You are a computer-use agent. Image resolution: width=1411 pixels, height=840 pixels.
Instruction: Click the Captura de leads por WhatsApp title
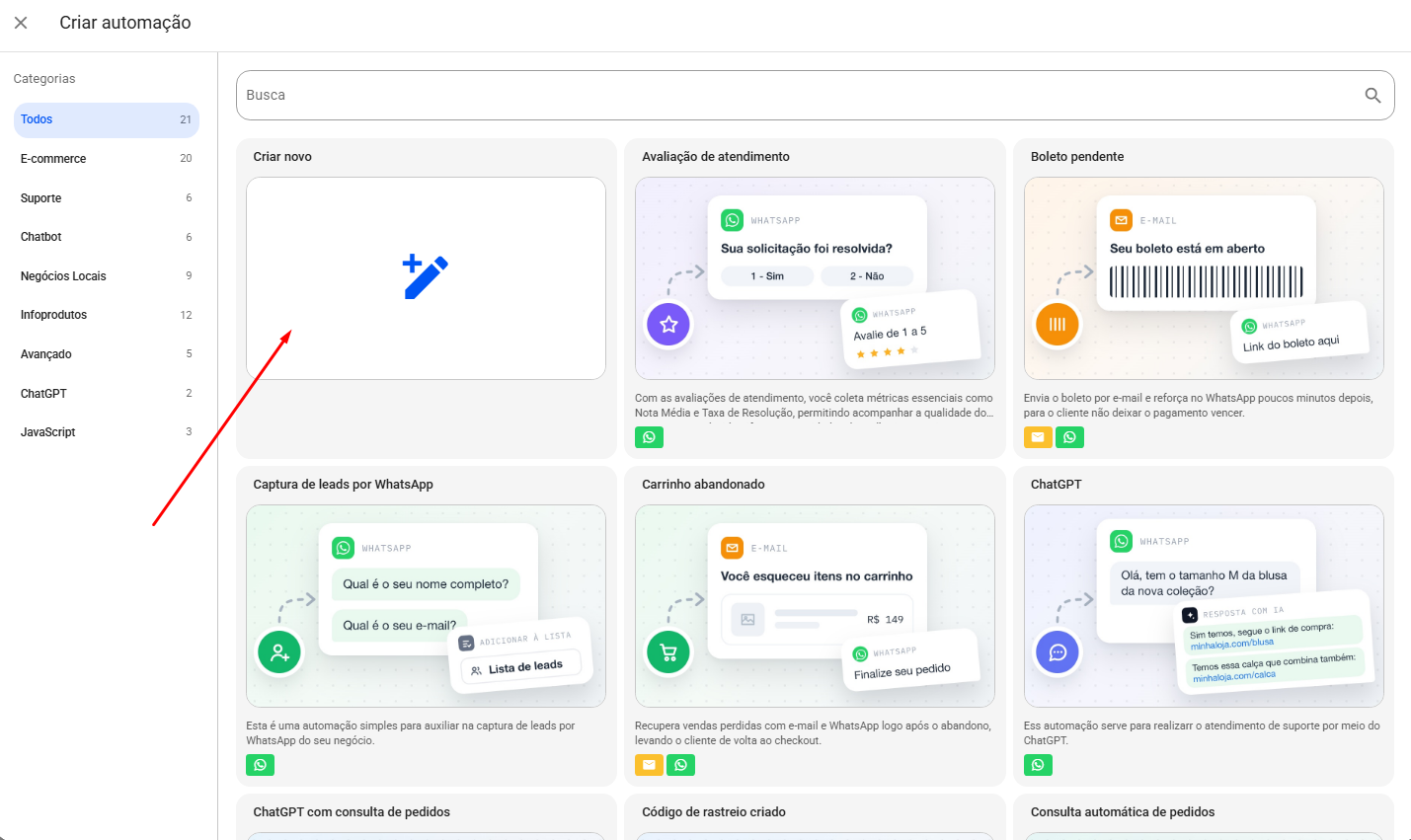pyautogui.click(x=344, y=485)
